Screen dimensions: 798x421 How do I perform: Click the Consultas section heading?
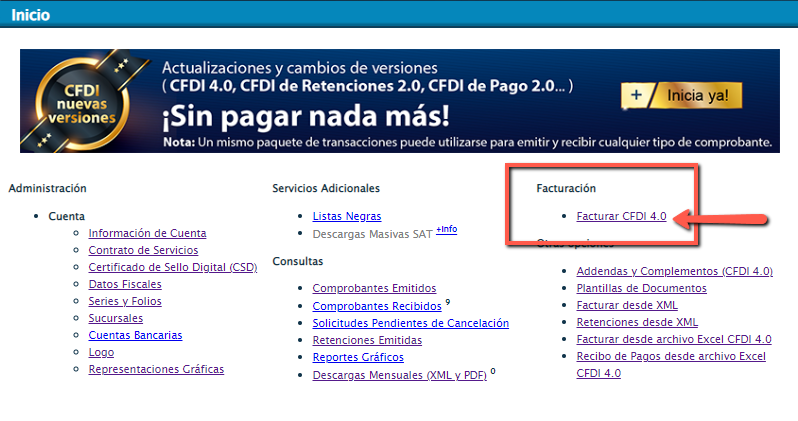click(297, 261)
